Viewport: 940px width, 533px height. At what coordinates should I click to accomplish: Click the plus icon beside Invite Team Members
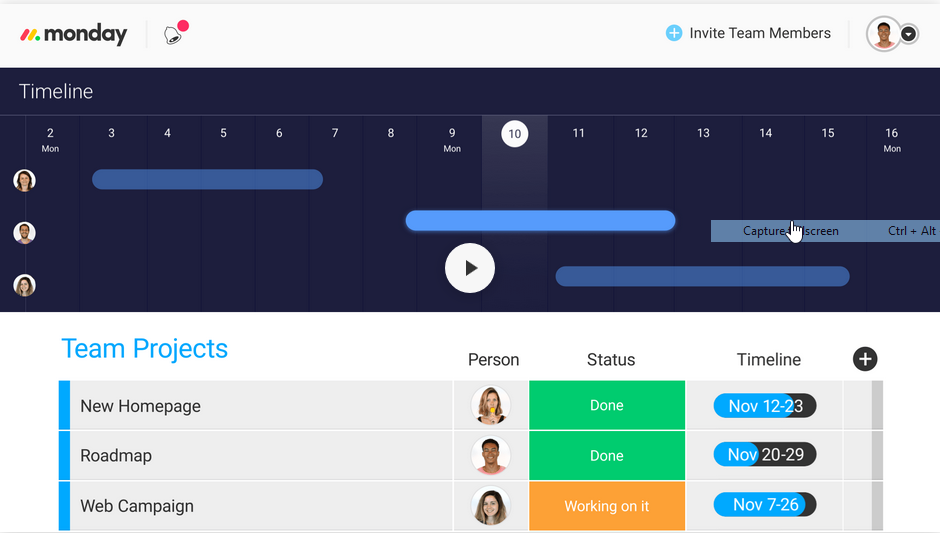point(674,33)
